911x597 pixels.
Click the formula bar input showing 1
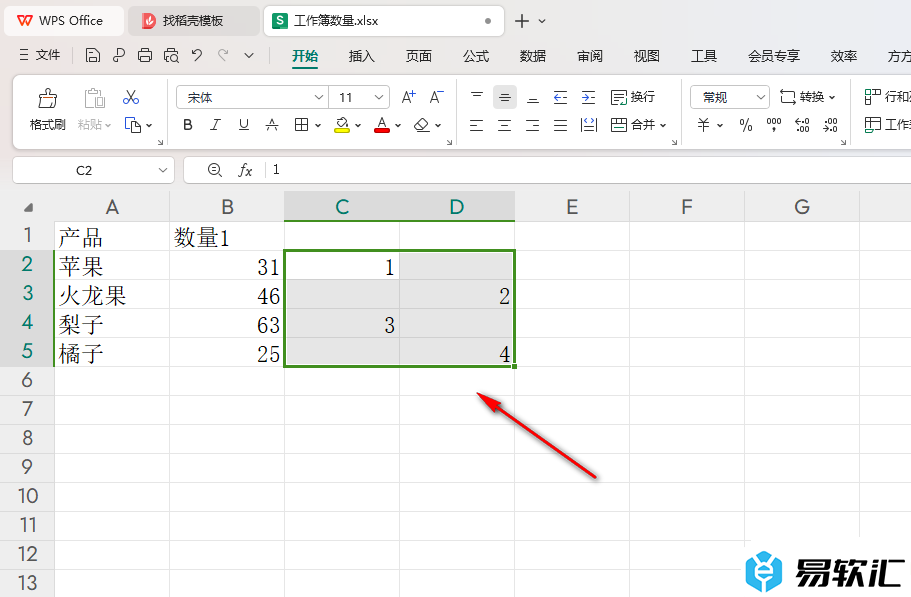pos(587,170)
